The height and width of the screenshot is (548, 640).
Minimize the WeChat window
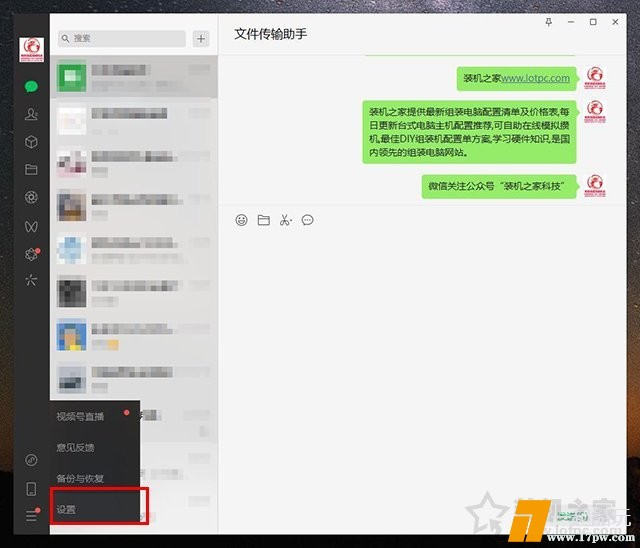point(571,22)
